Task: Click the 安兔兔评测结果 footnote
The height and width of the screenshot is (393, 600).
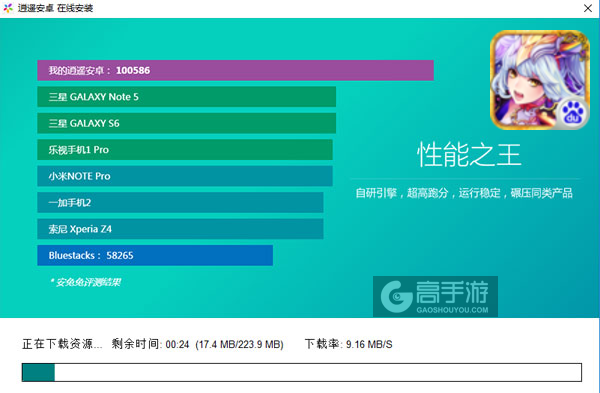Action: (85, 282)
